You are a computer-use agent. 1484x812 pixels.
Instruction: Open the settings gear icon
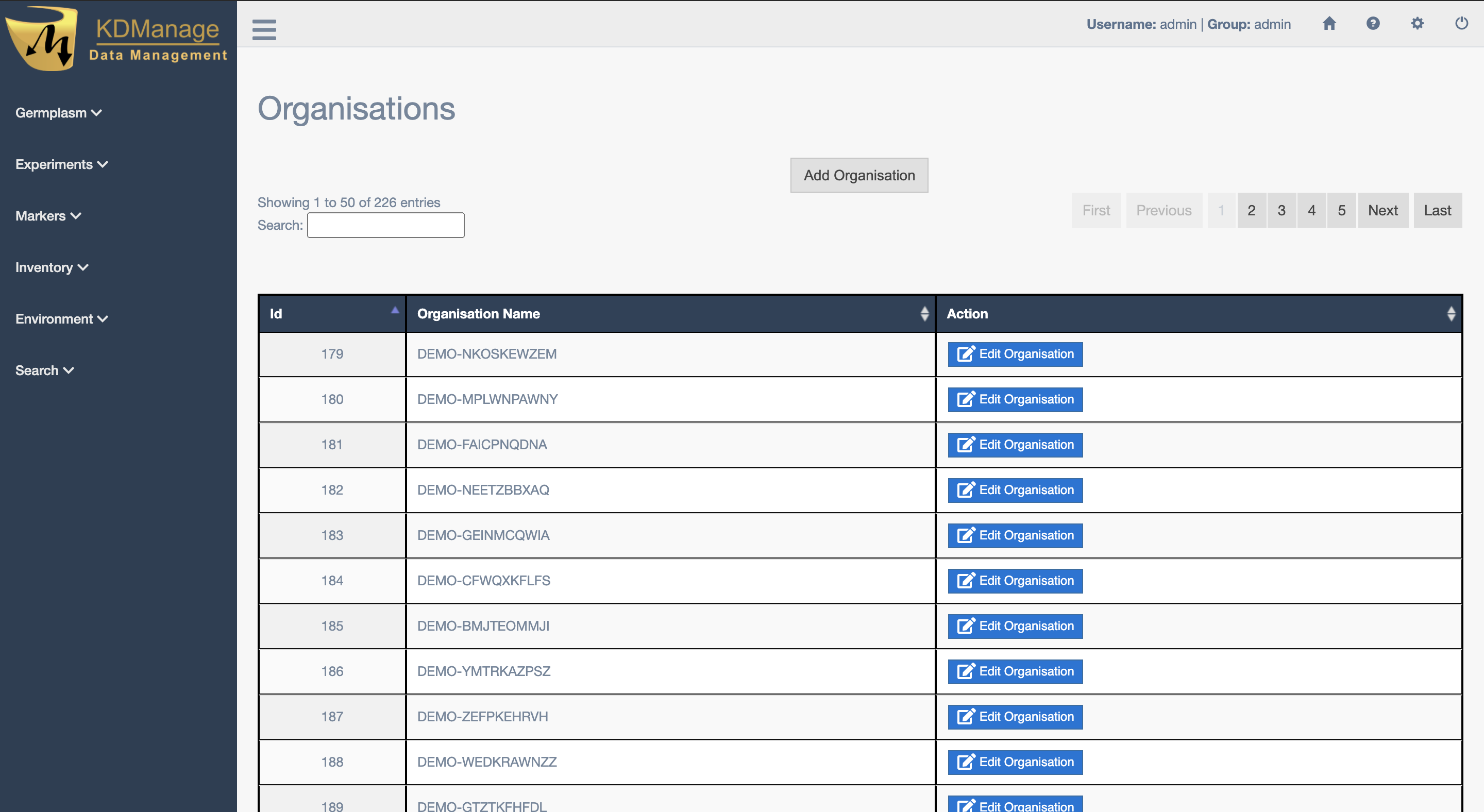click(1417, 24)
